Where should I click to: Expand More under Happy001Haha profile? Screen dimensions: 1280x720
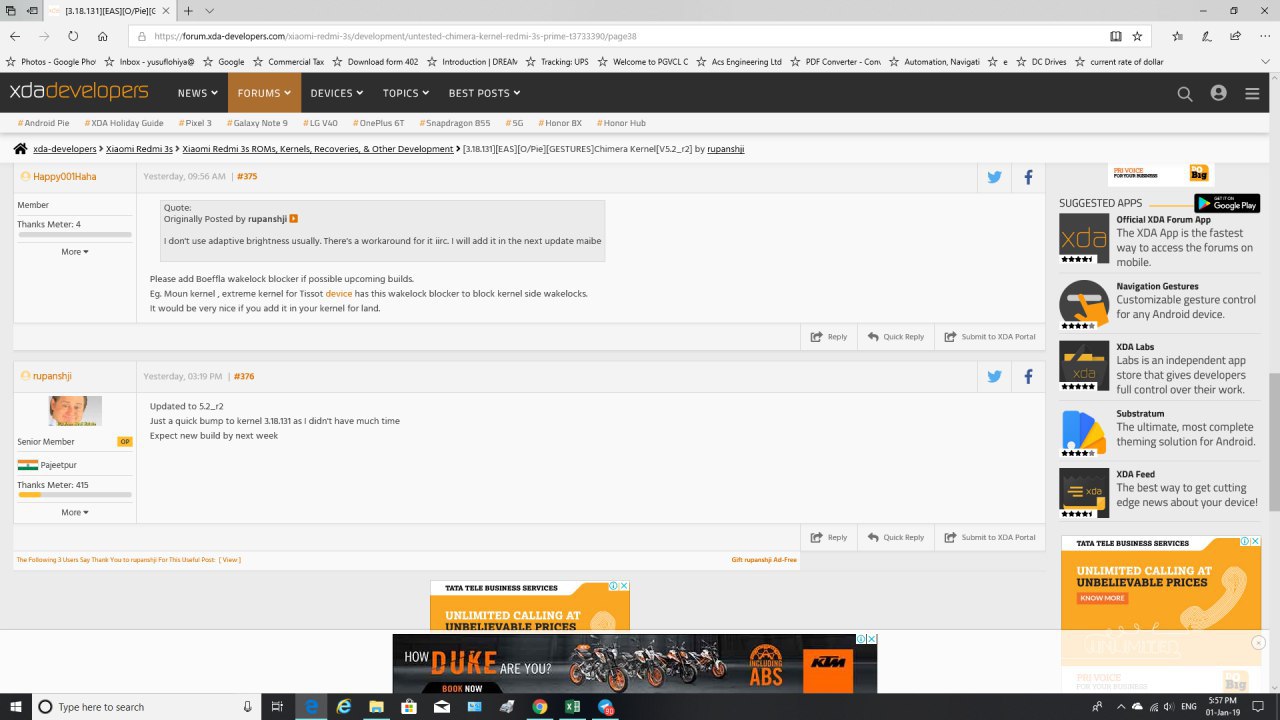point(75,252)
